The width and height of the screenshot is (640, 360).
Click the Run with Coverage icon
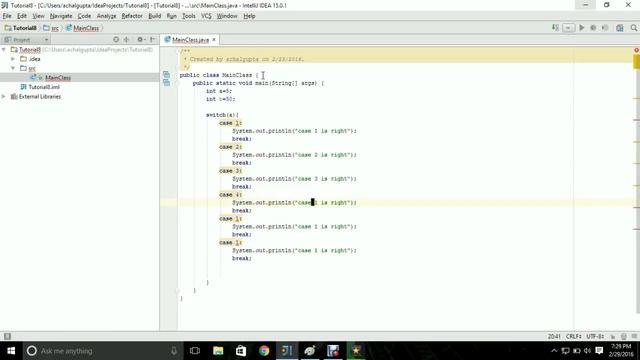point(605,28)
